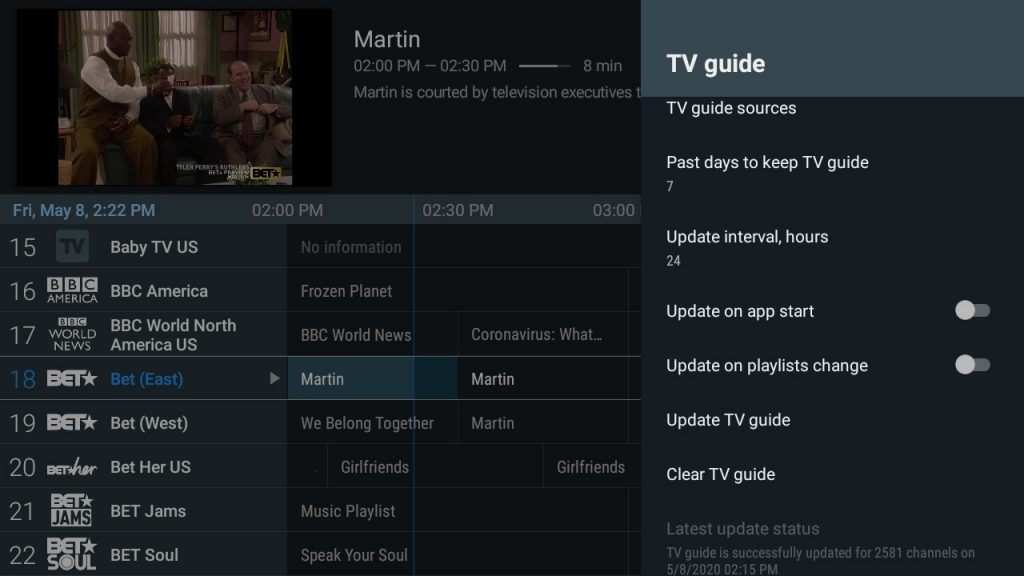1024x576 pixels.
Task: Select Clear TV guide option
Action: (x=832, y=473)
